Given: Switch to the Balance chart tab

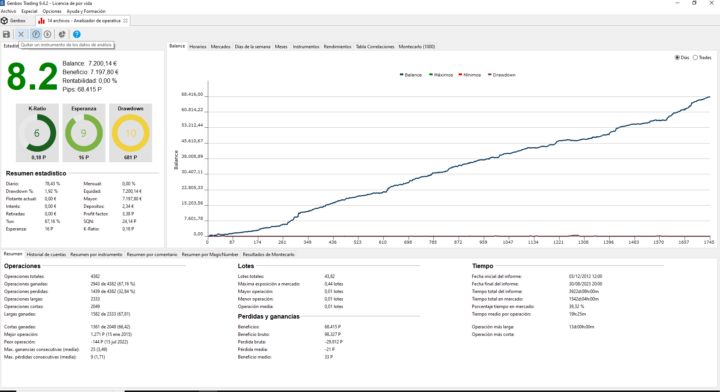Looking at the screenshot, I should (x=177, y=46).
